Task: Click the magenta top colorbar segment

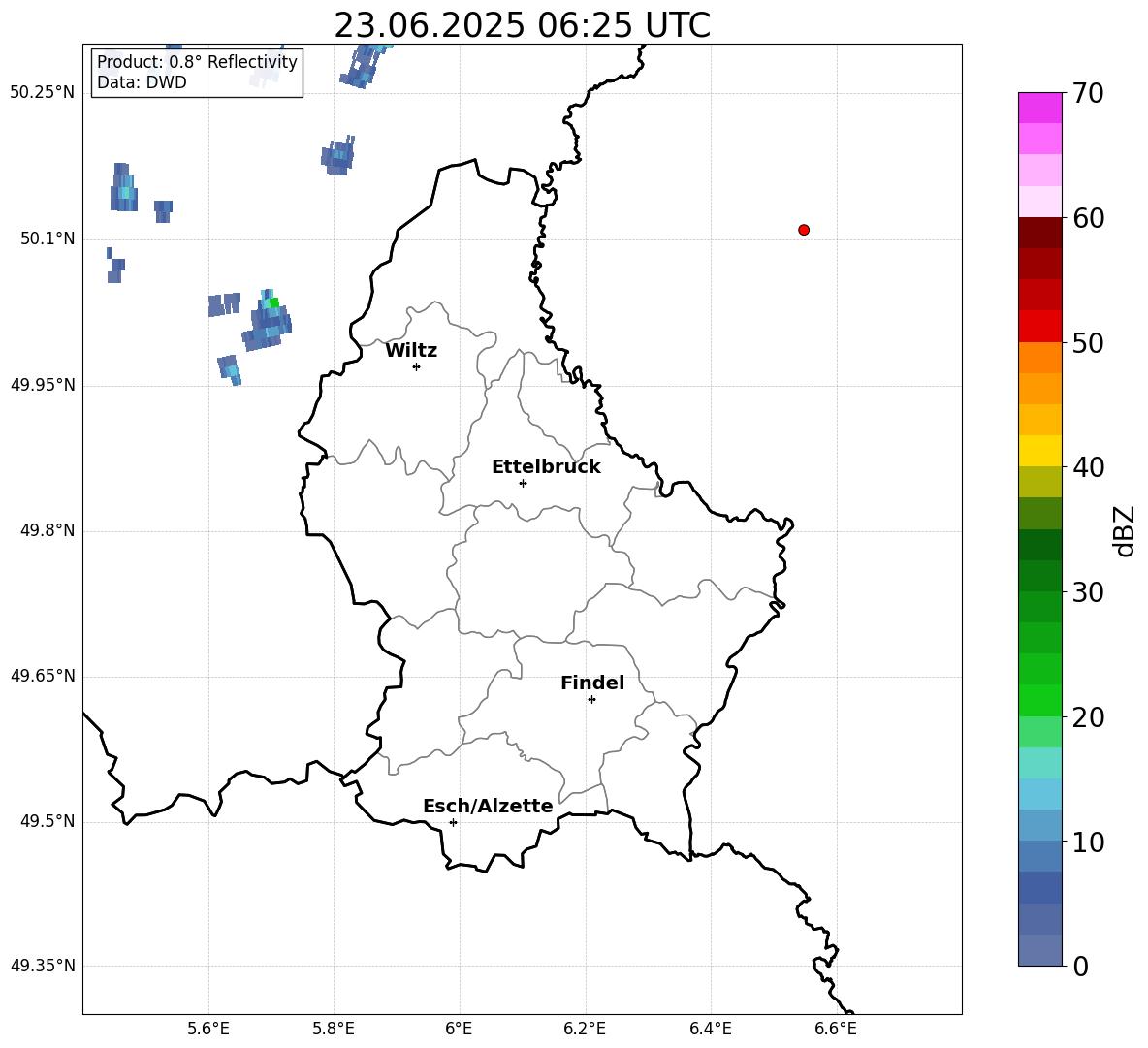Action: tap(1039, 108)
